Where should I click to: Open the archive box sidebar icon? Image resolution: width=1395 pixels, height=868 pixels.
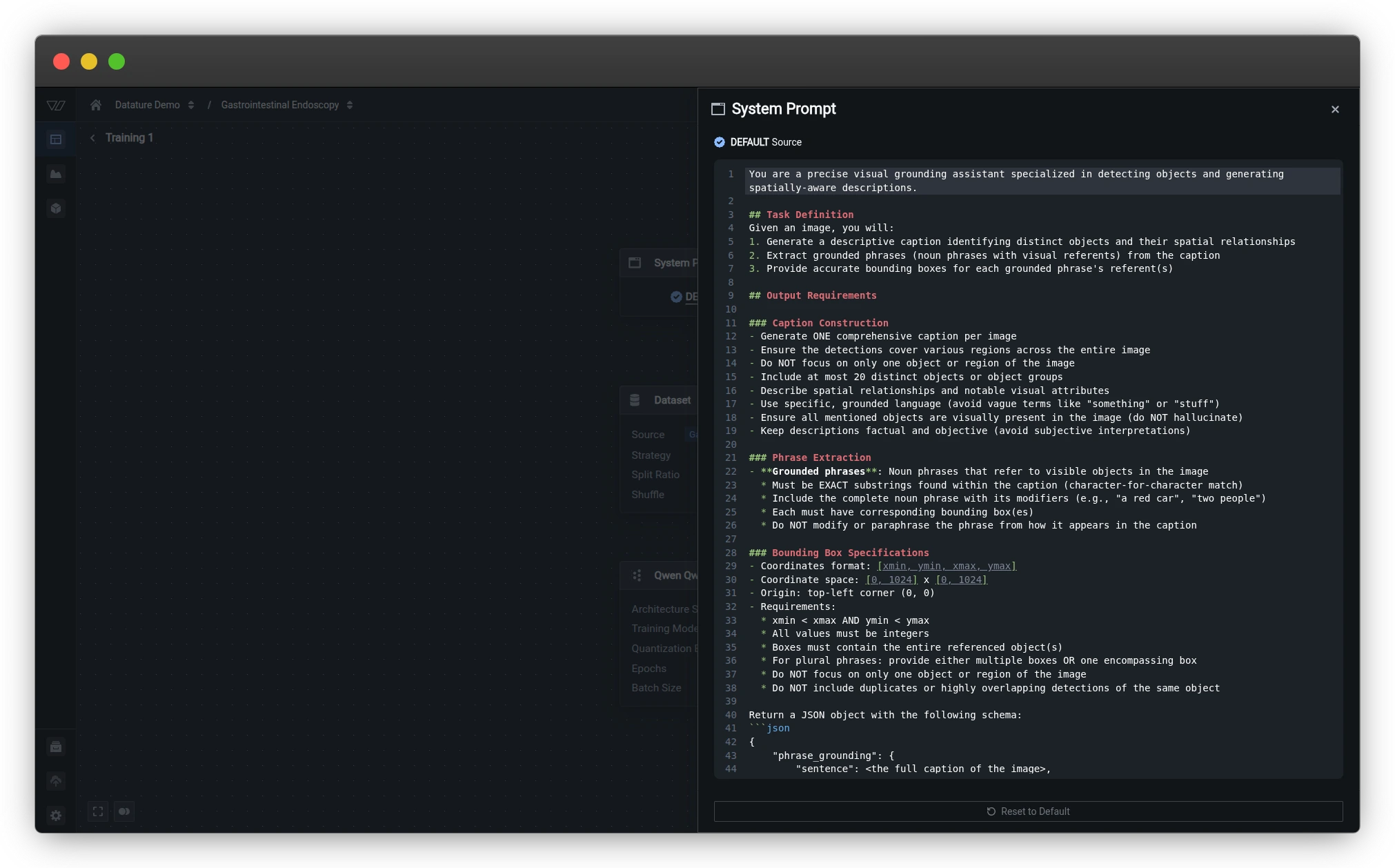pos(56,747)
